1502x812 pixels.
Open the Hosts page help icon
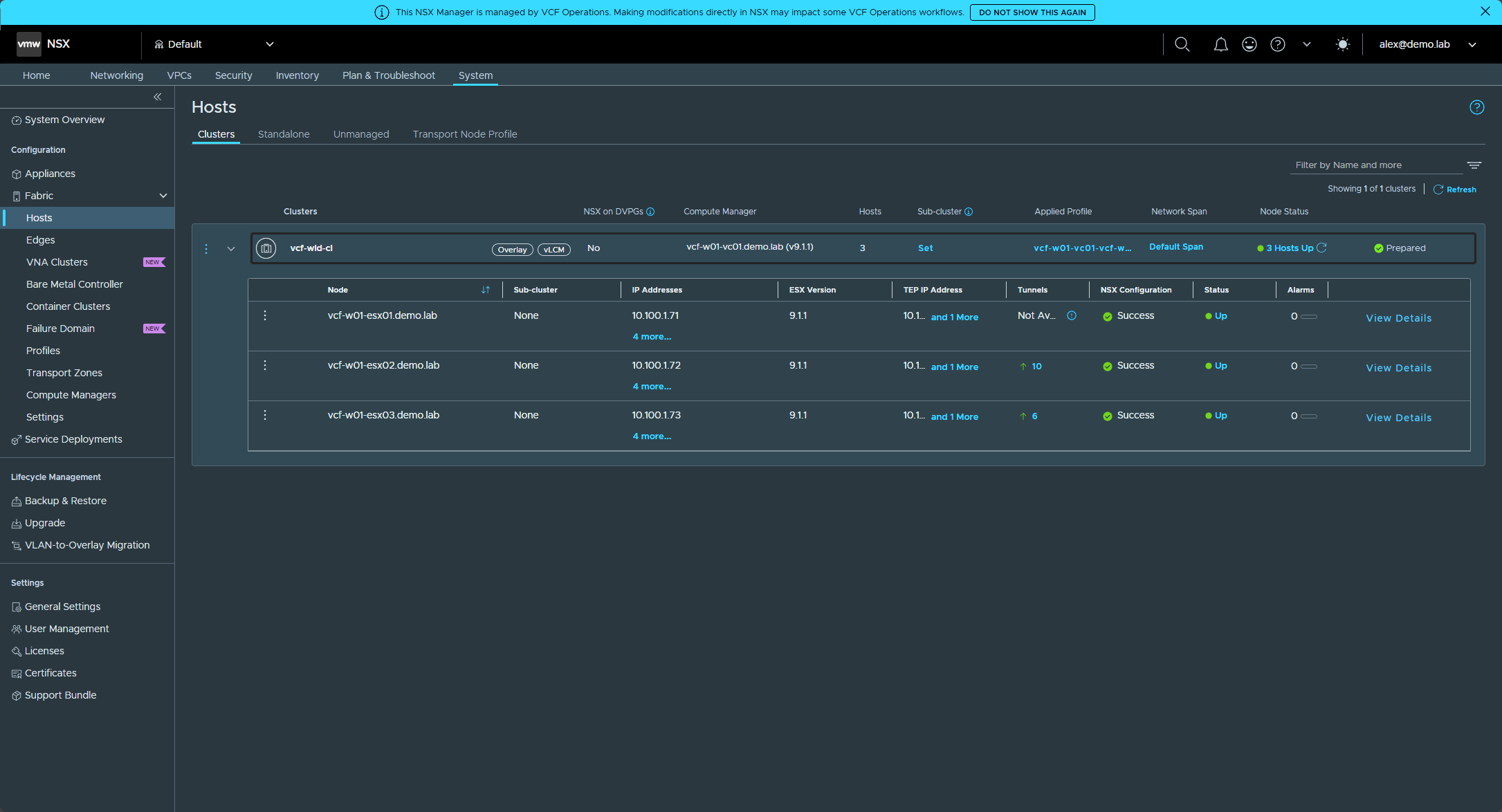point(1477,107)
